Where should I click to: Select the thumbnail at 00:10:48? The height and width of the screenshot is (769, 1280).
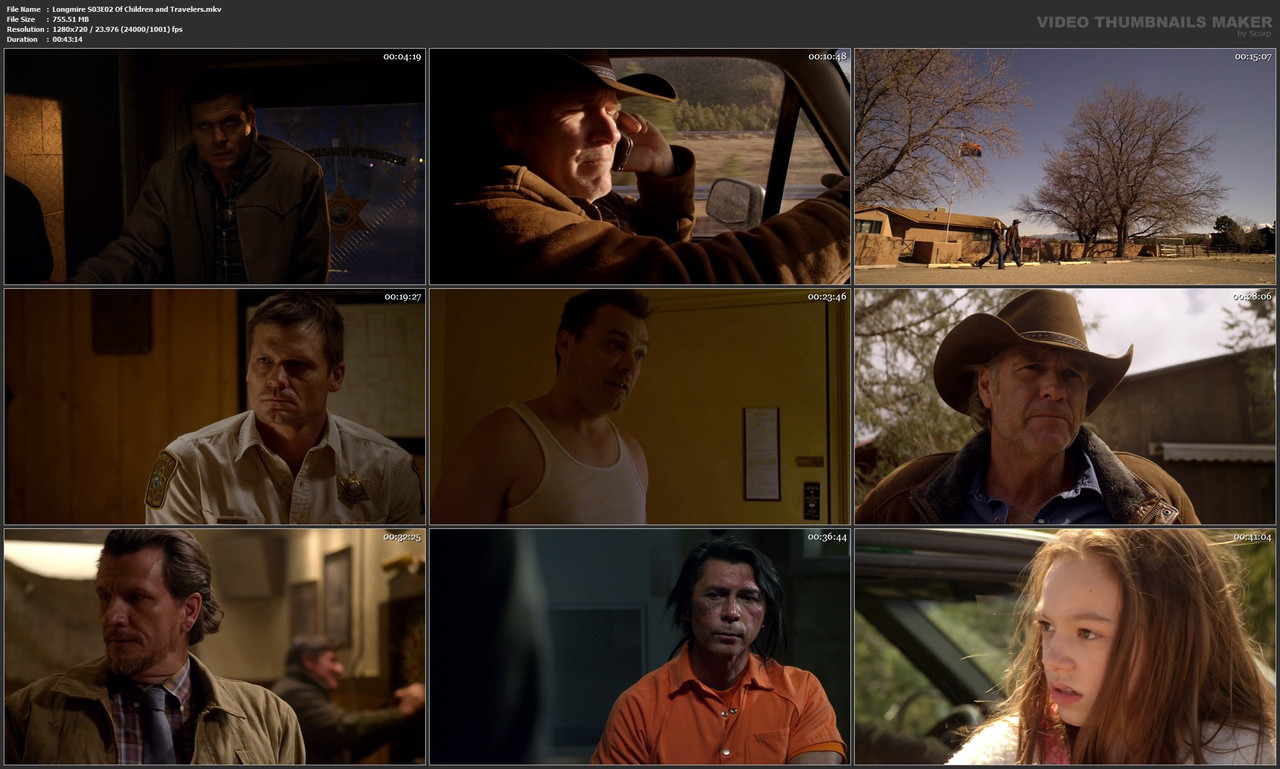tap(640, 167)
